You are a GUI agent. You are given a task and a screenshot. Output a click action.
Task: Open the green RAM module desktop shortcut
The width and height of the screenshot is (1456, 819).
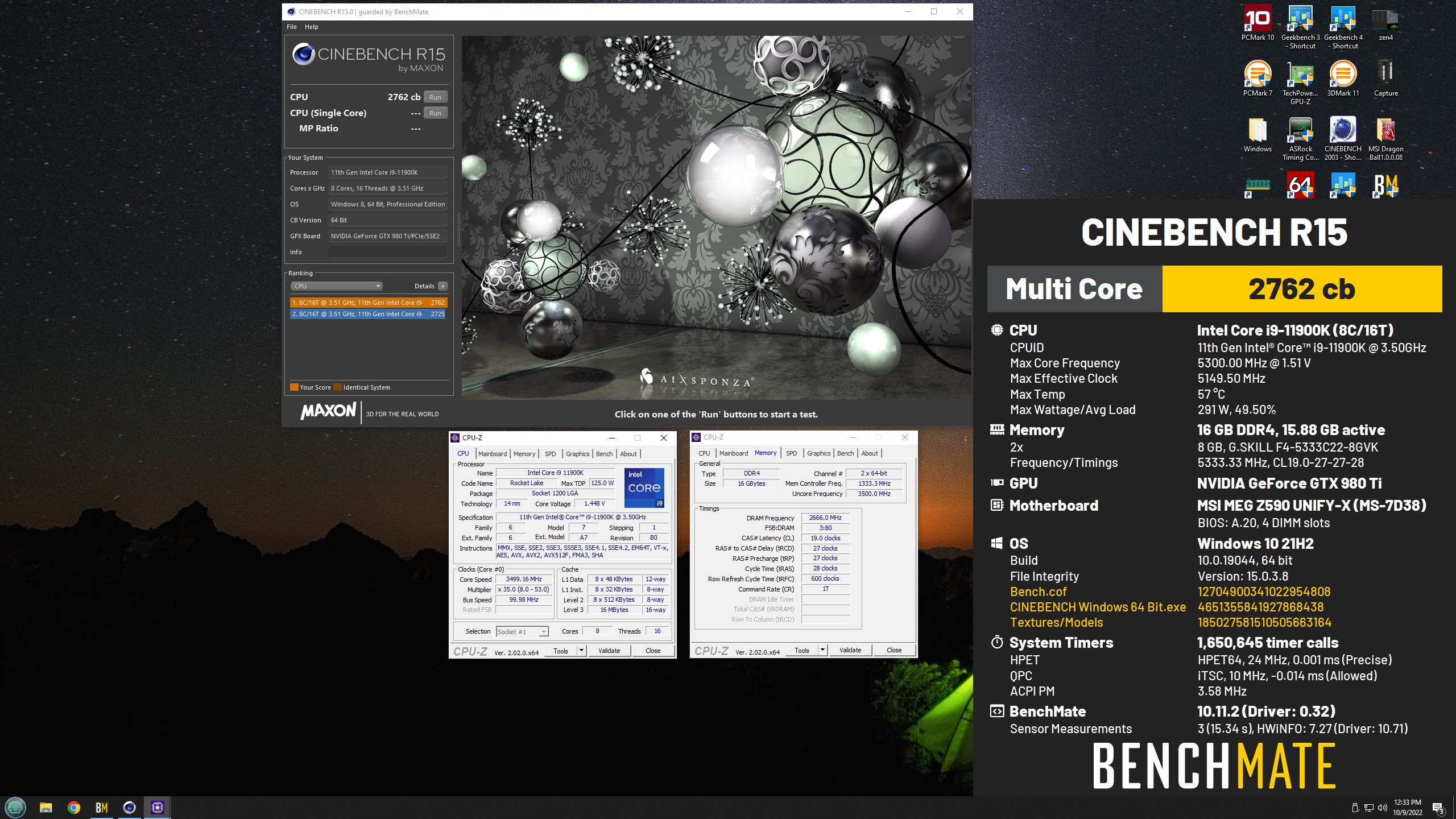[1258, 185]
